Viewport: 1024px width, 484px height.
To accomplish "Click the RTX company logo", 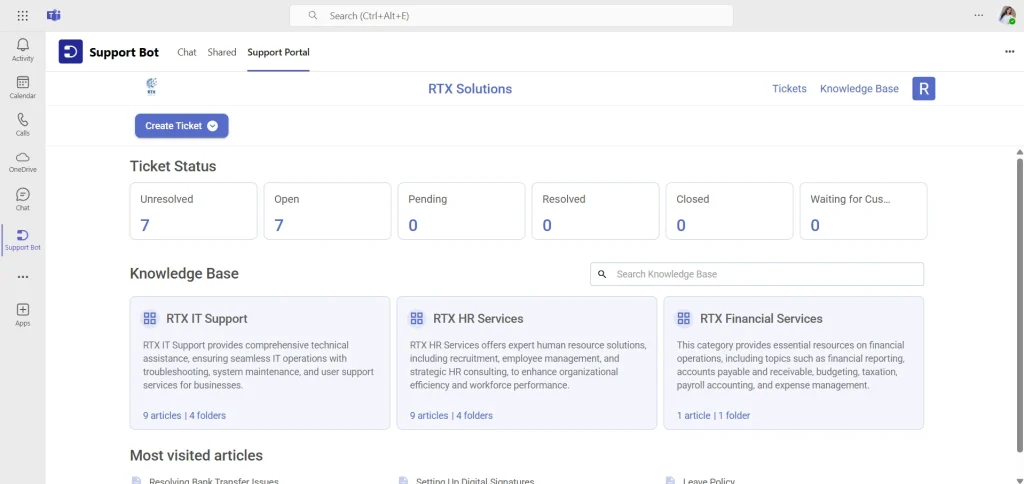I will coord(152,87).
